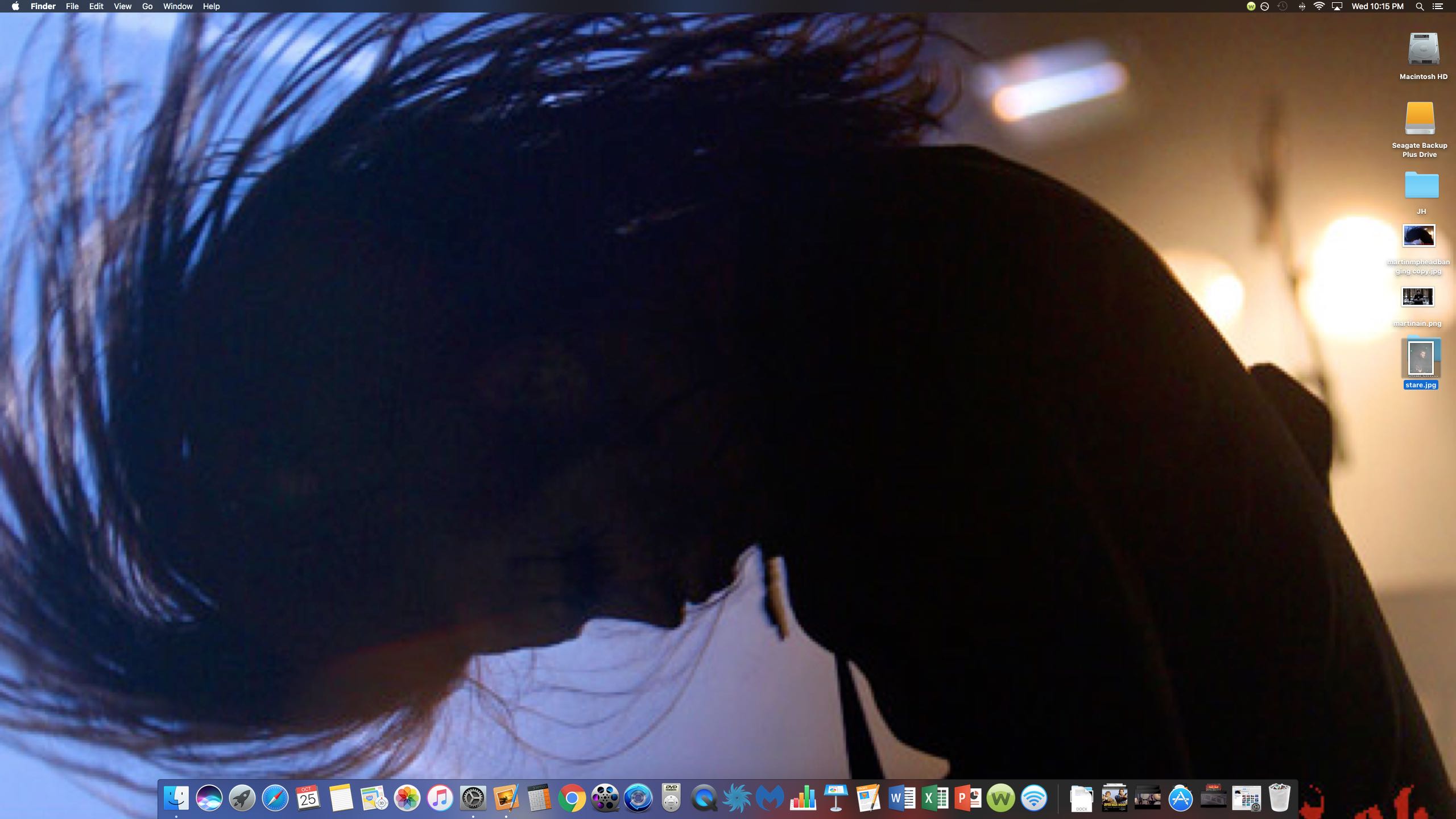Select martinmpheadbanging copy.jpg file
Image resolution: width=1456 pixels, height=819 pixels.
tap(1418, 249)
